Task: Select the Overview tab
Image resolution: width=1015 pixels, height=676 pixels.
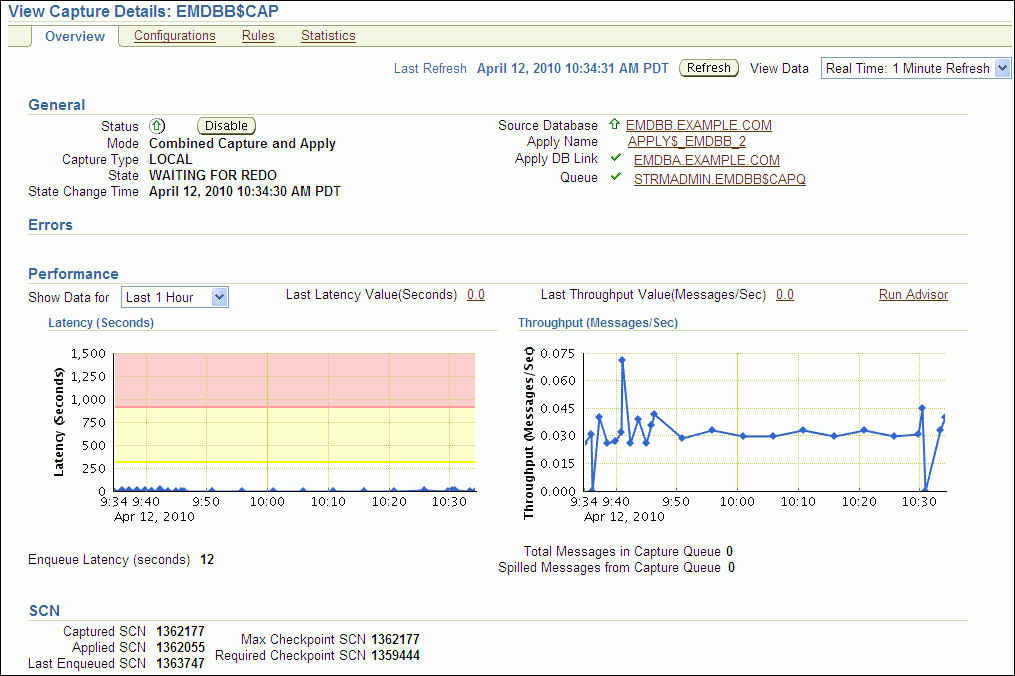Action: pos(75,36)
